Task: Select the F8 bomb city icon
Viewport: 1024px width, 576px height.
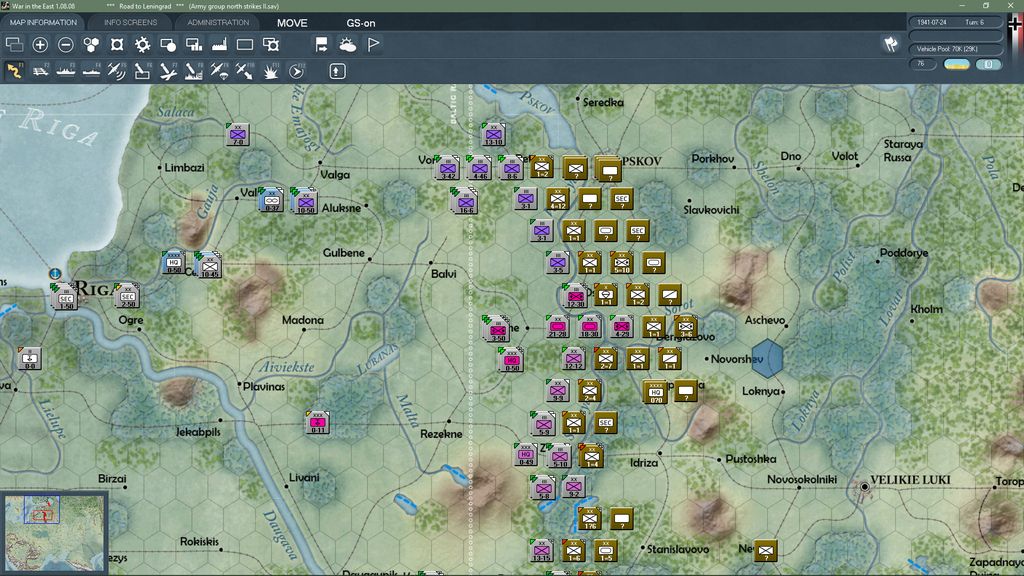Action: click(x=193, y=71)
